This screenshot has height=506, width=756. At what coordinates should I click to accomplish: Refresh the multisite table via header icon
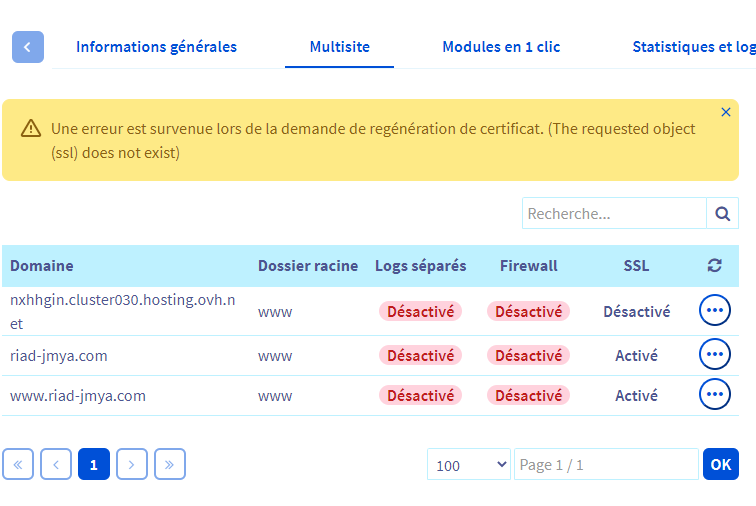714,266
